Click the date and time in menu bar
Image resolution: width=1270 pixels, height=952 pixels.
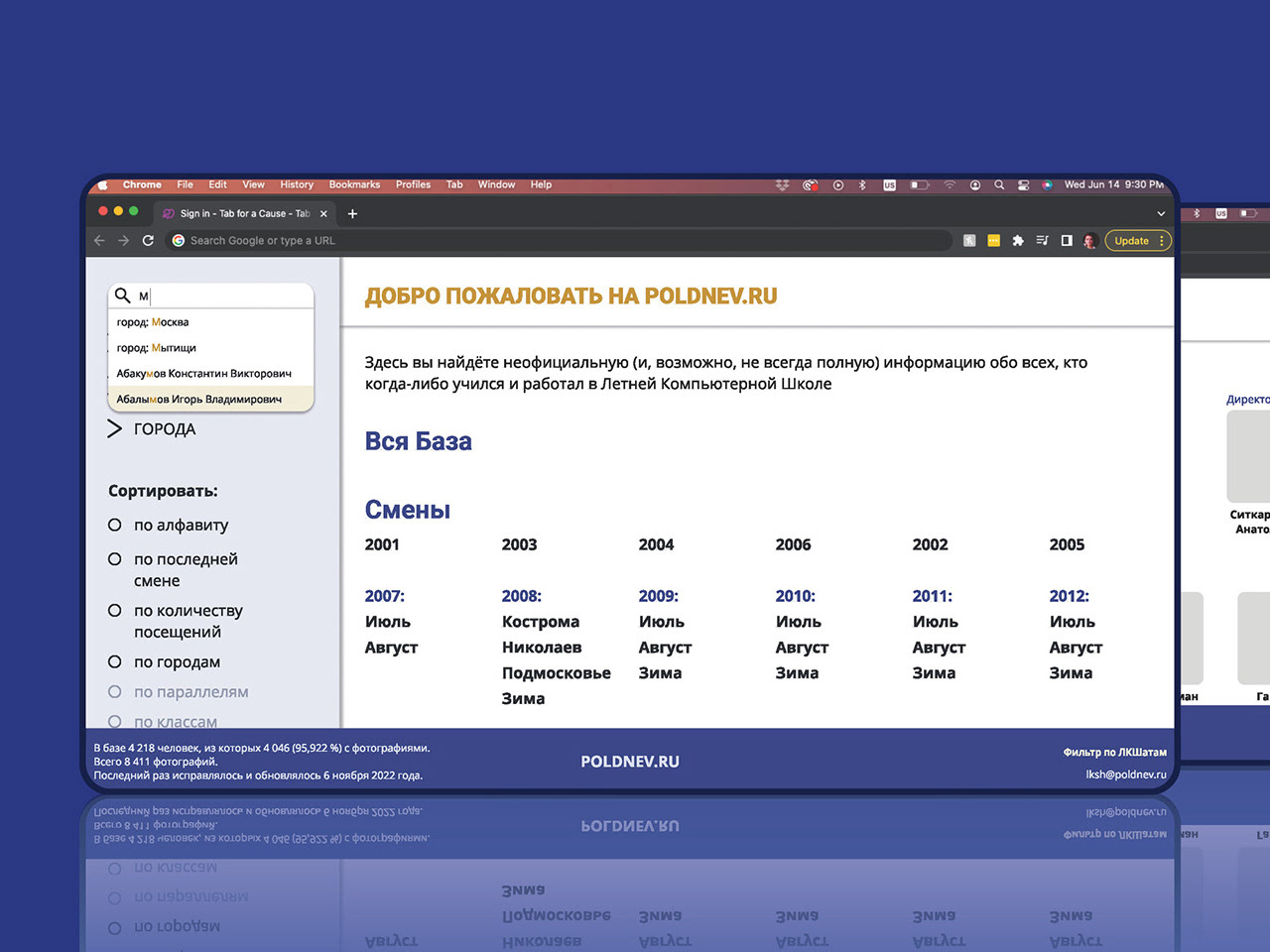(x=1114, y=184)
